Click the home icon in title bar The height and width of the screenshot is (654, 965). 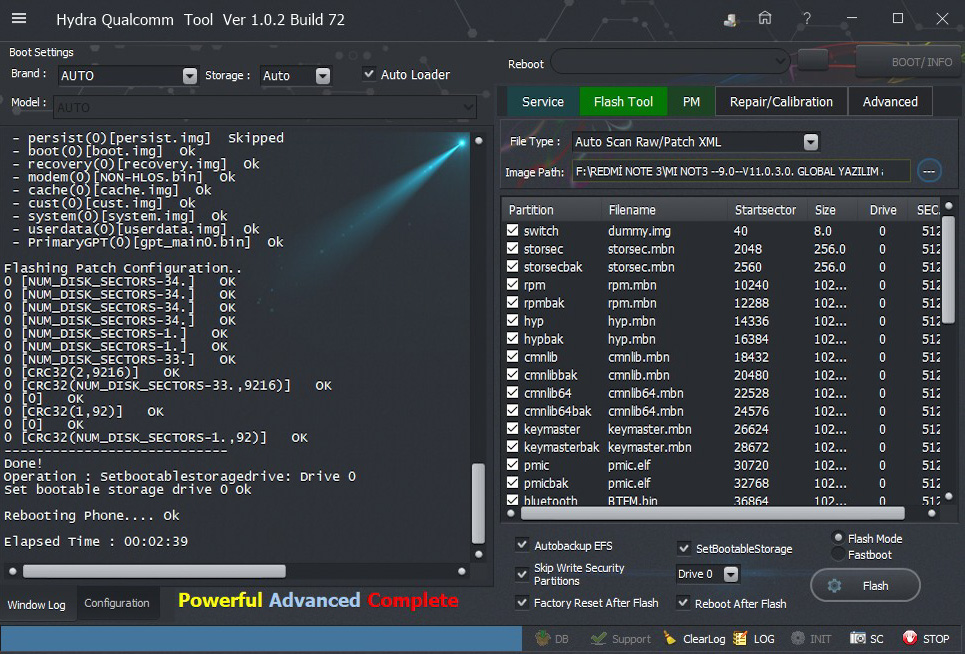(x=765, y=19)
